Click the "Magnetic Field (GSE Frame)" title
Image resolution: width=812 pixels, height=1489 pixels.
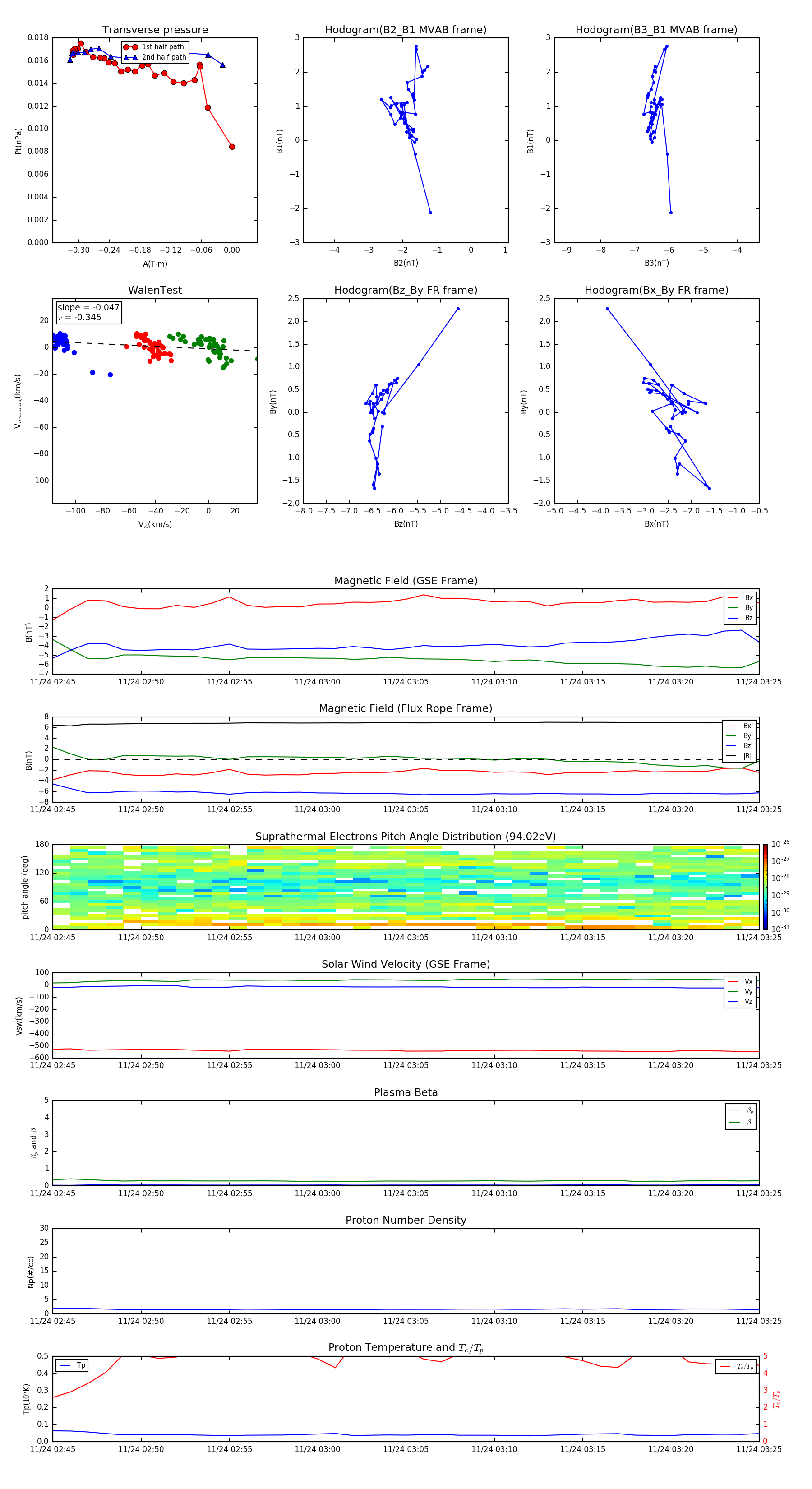click(x=406, y=581)
